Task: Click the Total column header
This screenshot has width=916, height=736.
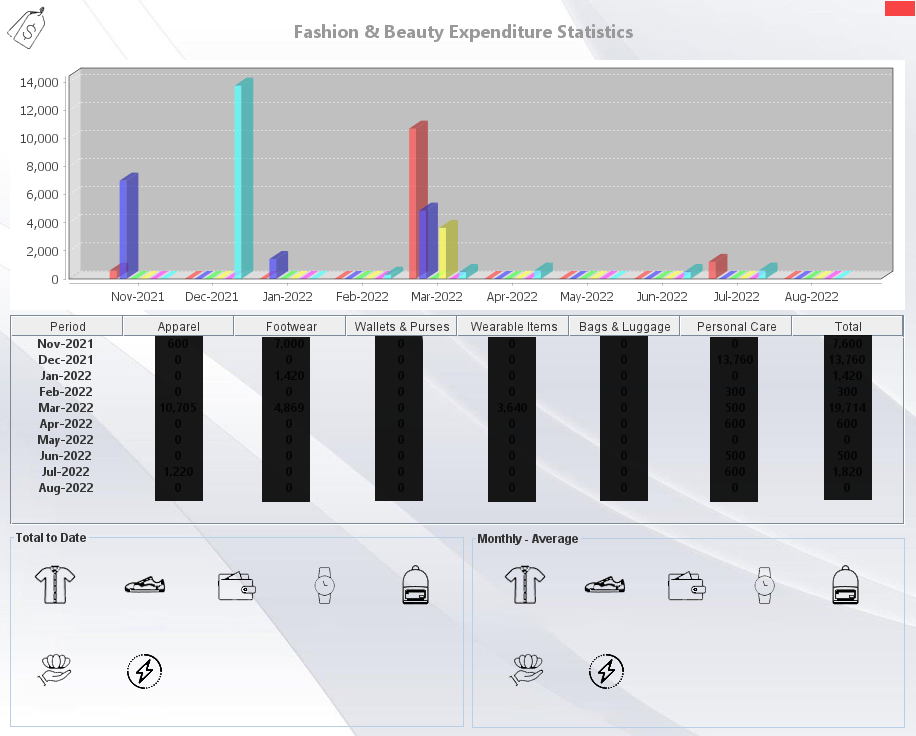Action: click(x=848, y=326)
